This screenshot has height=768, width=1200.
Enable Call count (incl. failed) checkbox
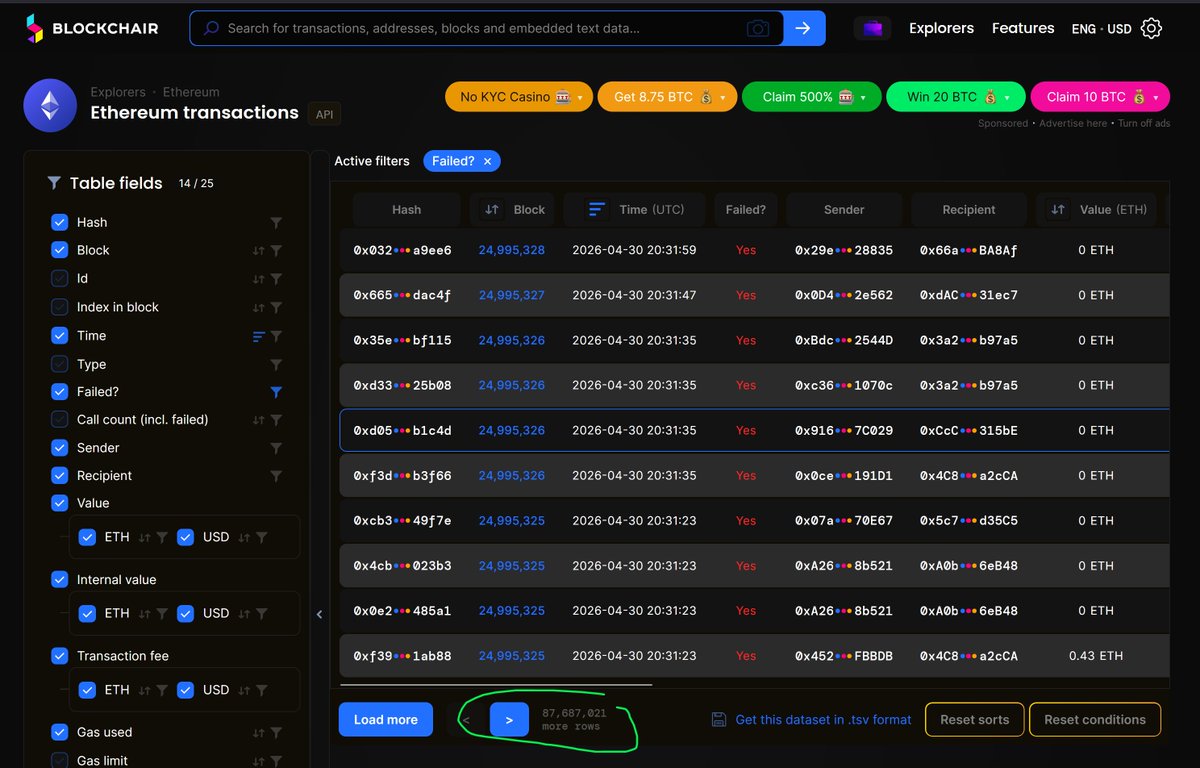59,420
